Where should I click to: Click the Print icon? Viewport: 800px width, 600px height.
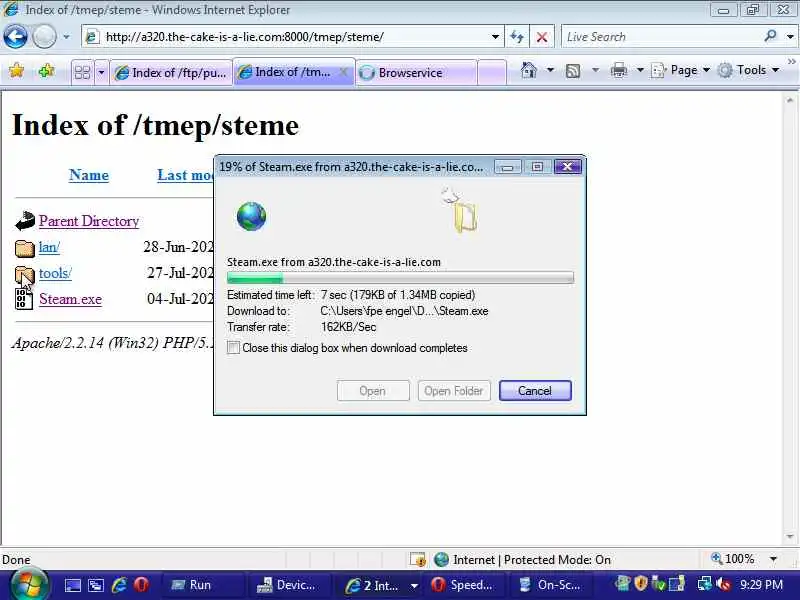point(618,70)
